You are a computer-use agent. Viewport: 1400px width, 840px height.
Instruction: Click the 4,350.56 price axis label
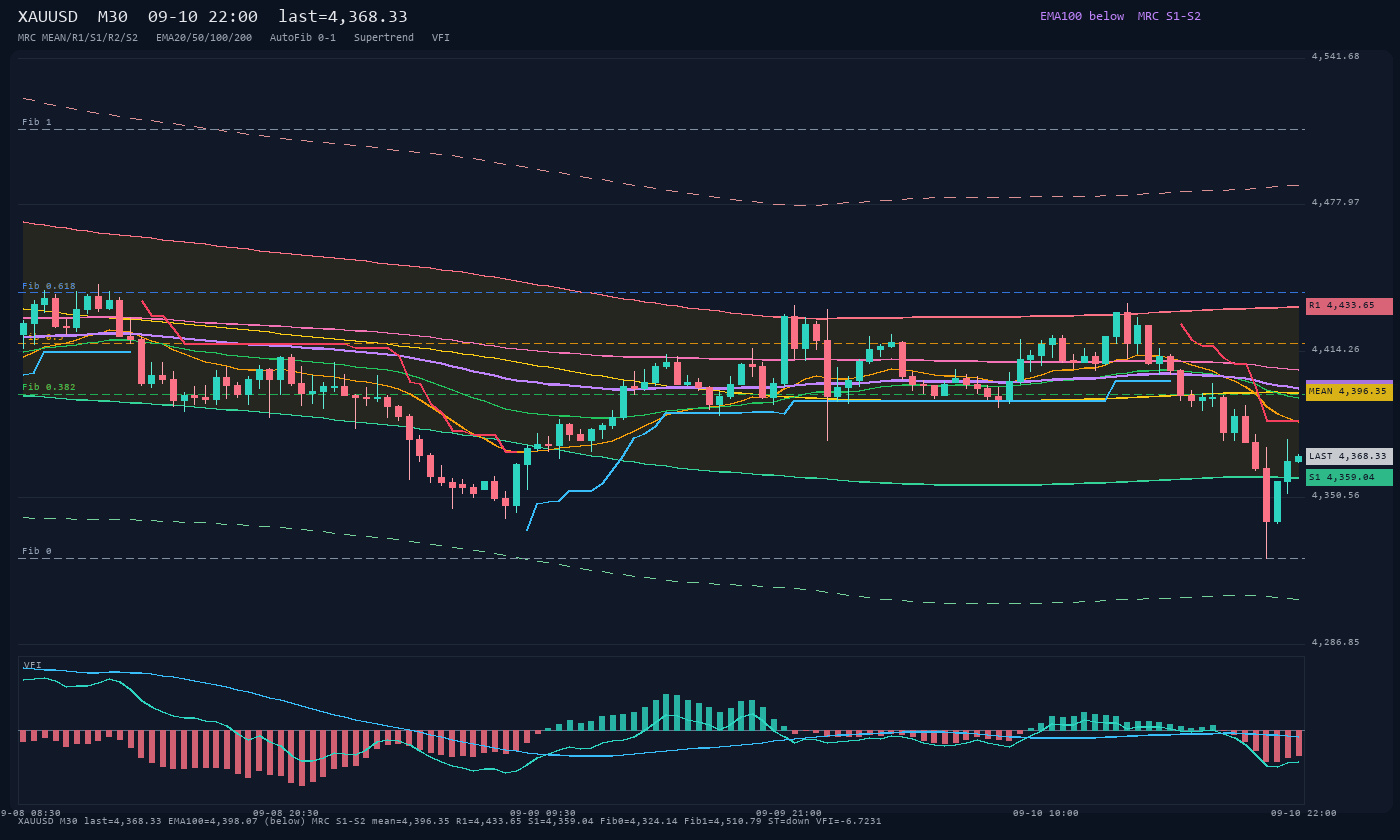click(x=1336, y=495)
